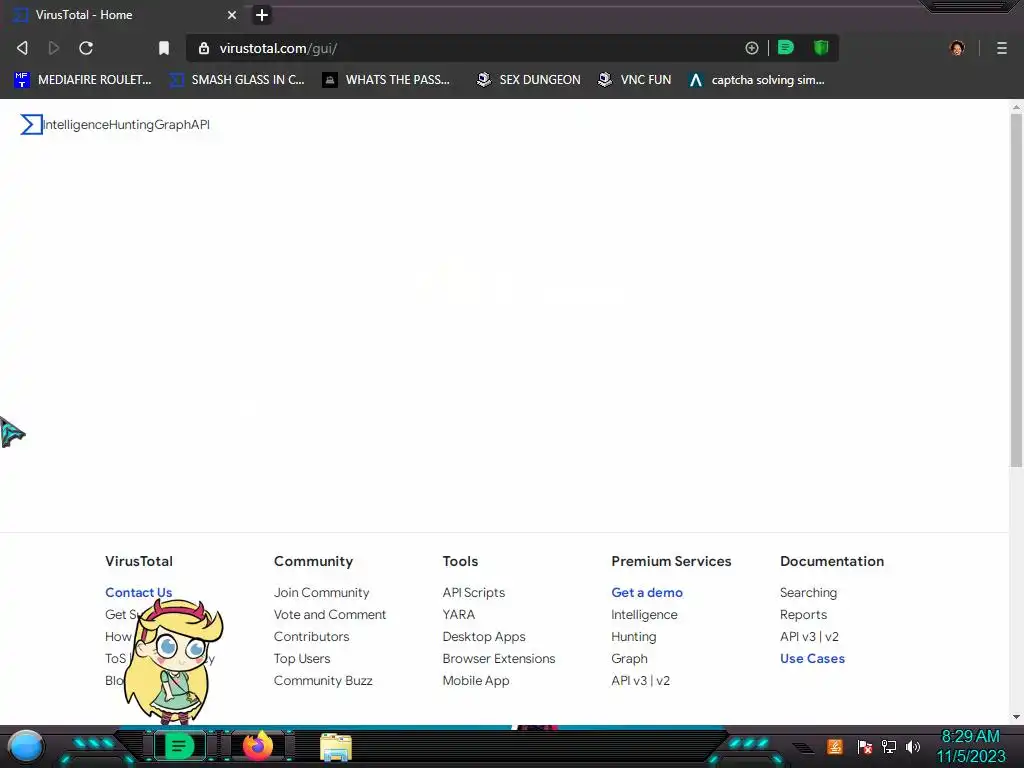Open Premium Services Hunting link
Image resolution: width=1024 pixels, height=768 pixels.
point(633,636)
